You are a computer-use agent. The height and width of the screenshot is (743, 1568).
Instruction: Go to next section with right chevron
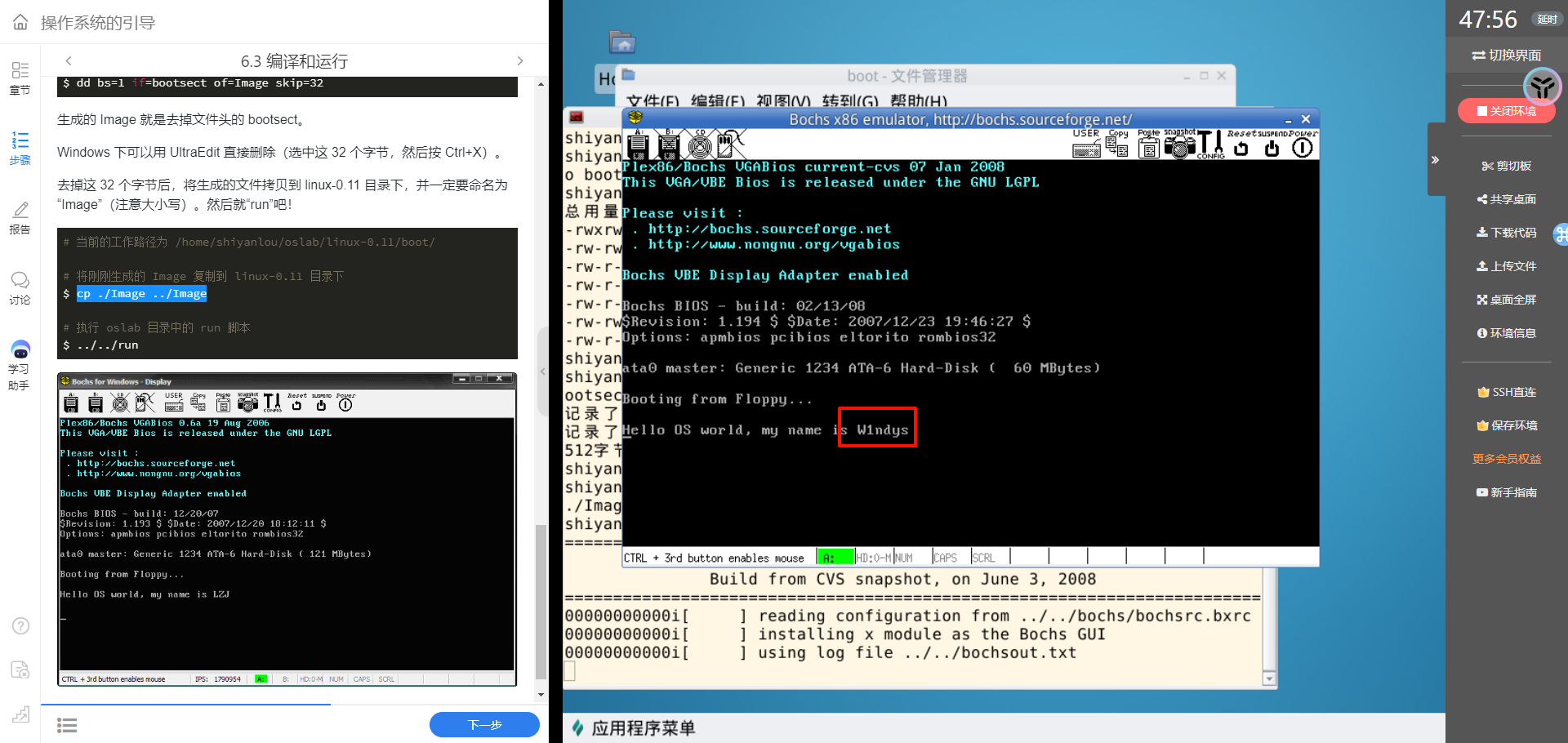pos(520,61)
